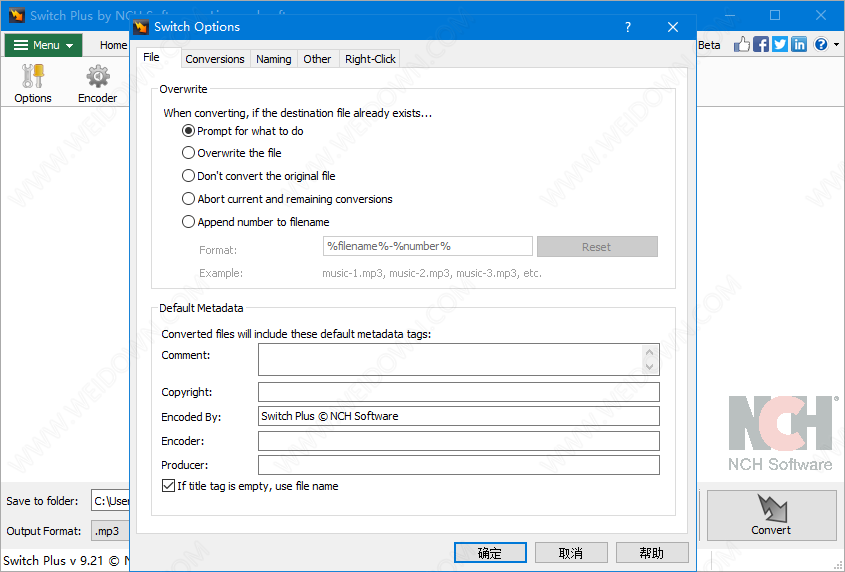Open the Output Format .mp3 dropdown

[110, 531]
